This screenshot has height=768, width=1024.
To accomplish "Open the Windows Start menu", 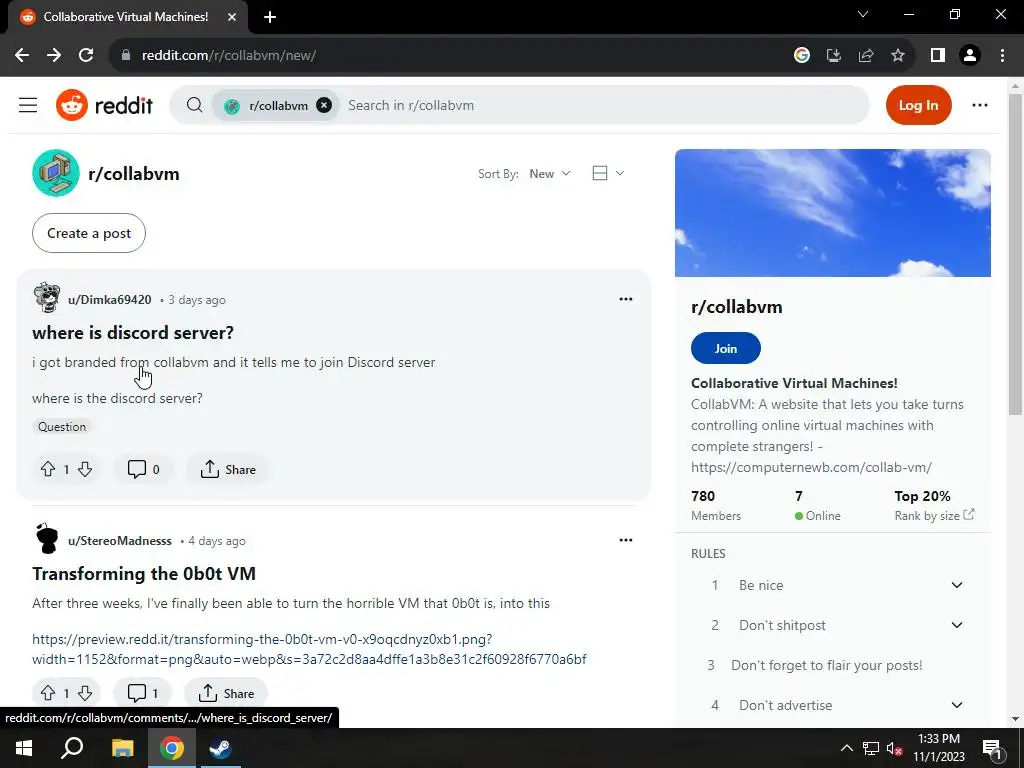I will [x=24, y=748].
